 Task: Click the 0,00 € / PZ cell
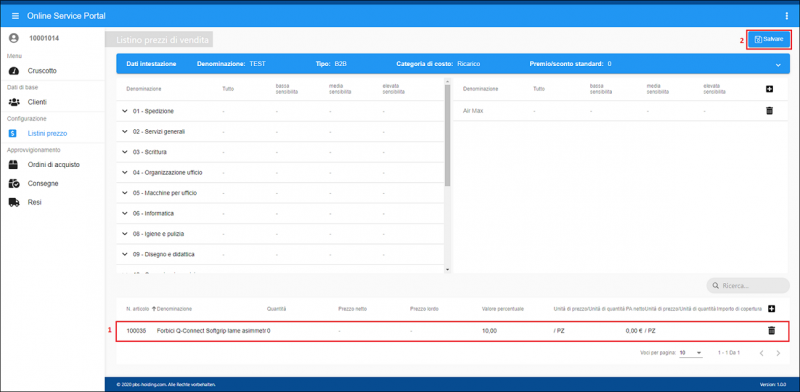(x=640, y=331)
